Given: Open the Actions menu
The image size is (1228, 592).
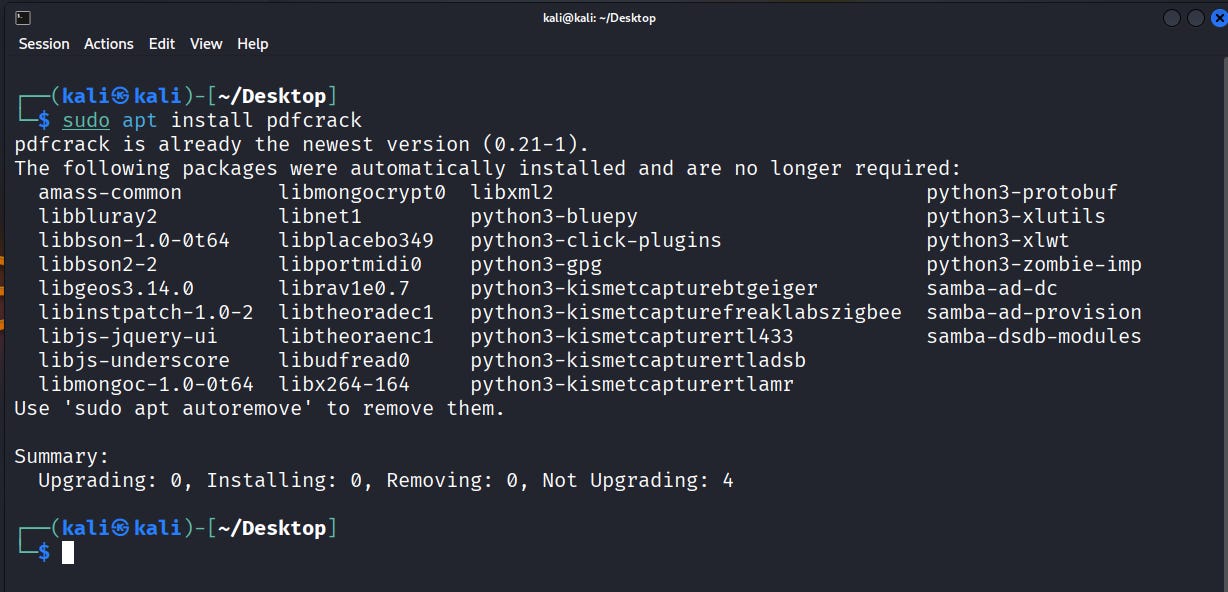Looking at the screenshot, I should [x=108, y=44].
